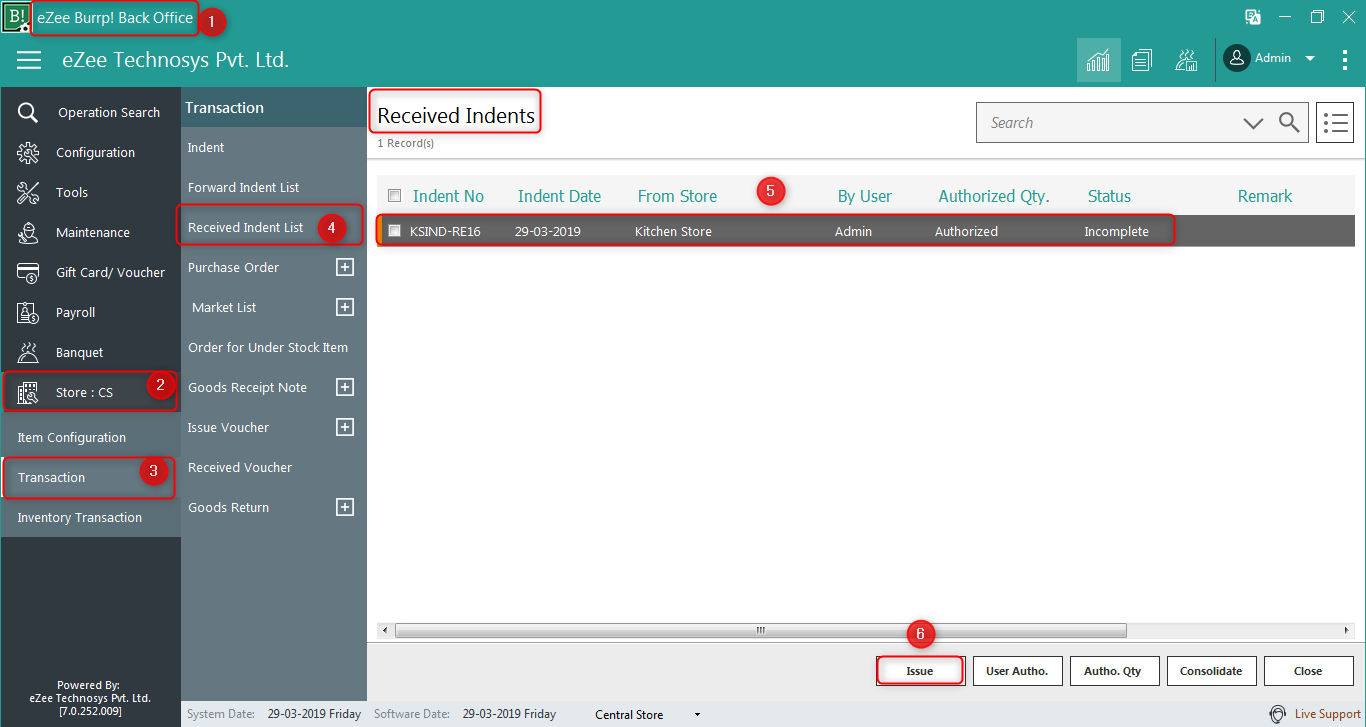Expand the Issue Voucher submenu
This screenshot has height=727, width=1366.
[345, 427]
